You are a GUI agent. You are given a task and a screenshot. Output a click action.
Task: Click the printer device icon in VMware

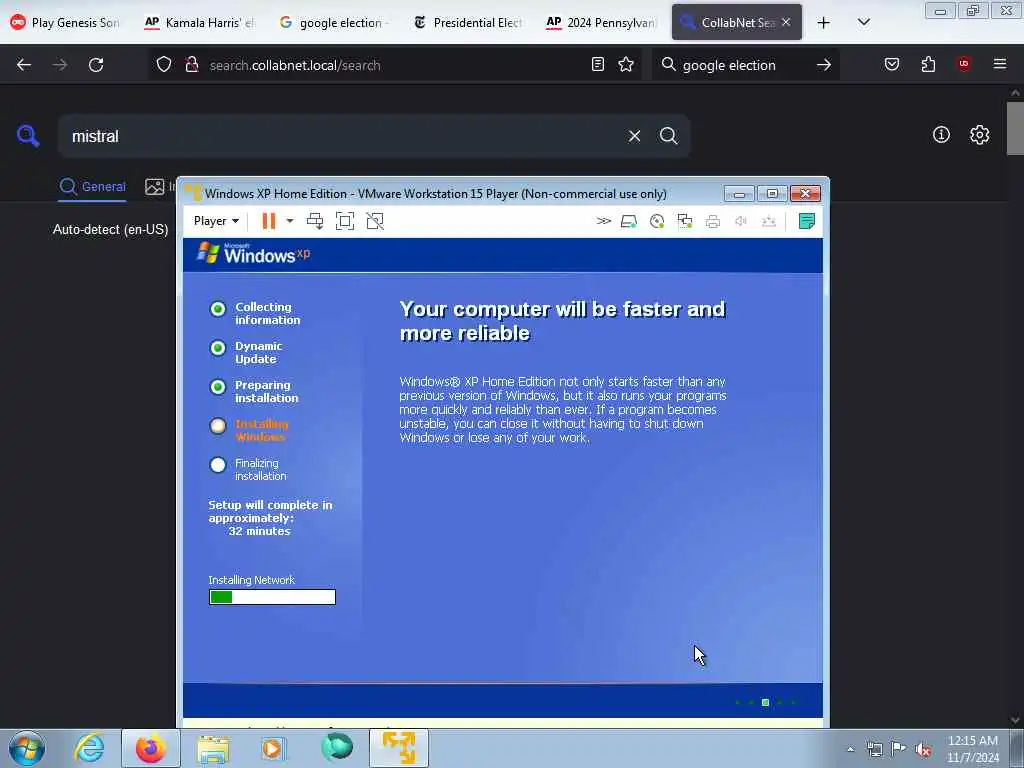[x=713, y=221]
